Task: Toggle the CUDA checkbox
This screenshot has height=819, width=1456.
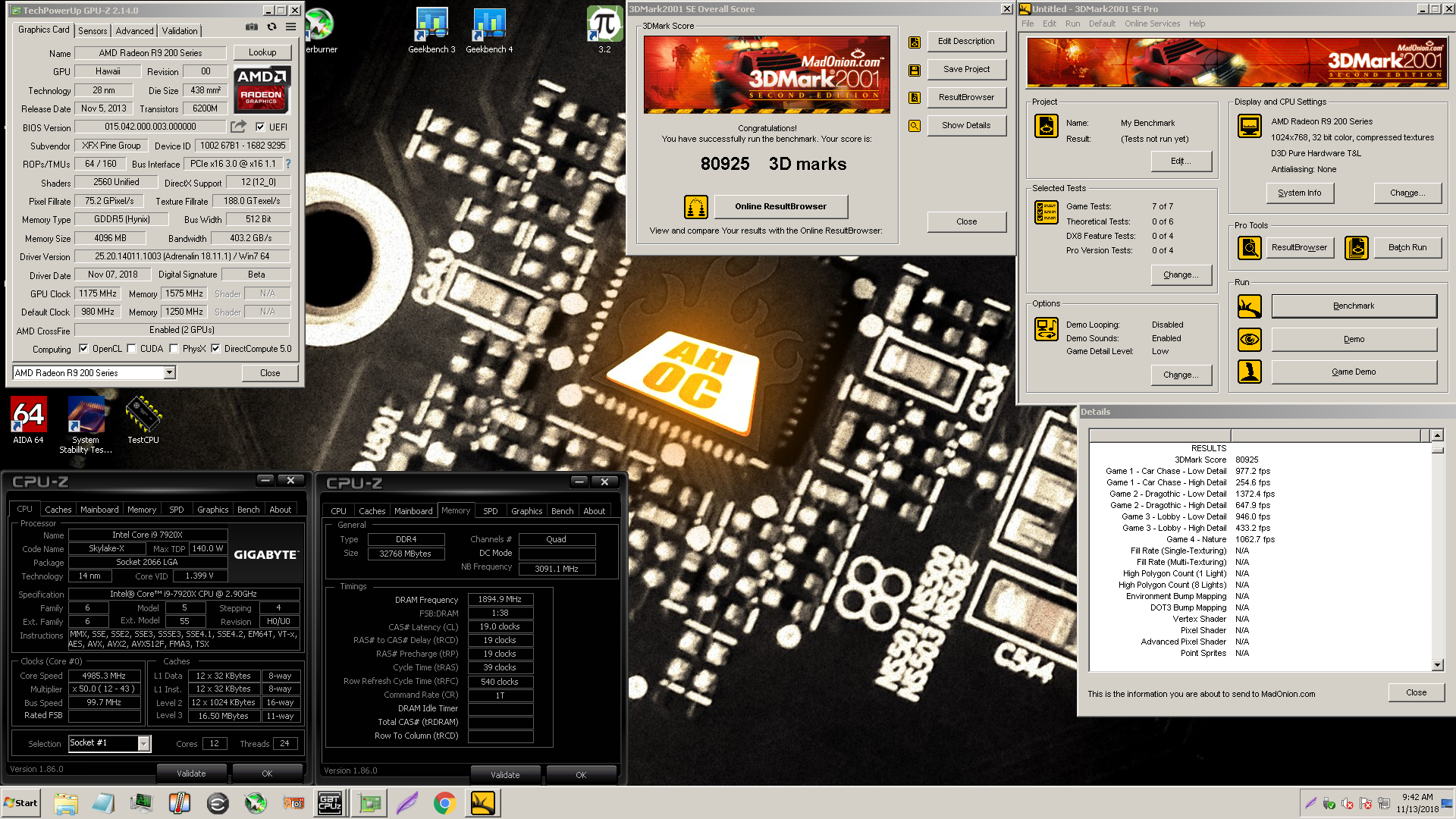Action: point(131,349)
